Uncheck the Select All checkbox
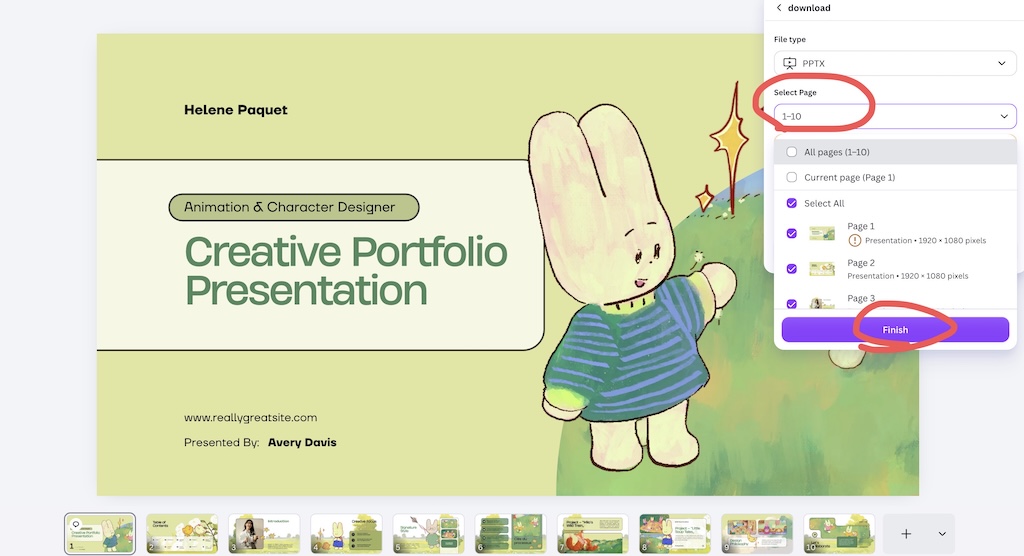 (792, 203)
